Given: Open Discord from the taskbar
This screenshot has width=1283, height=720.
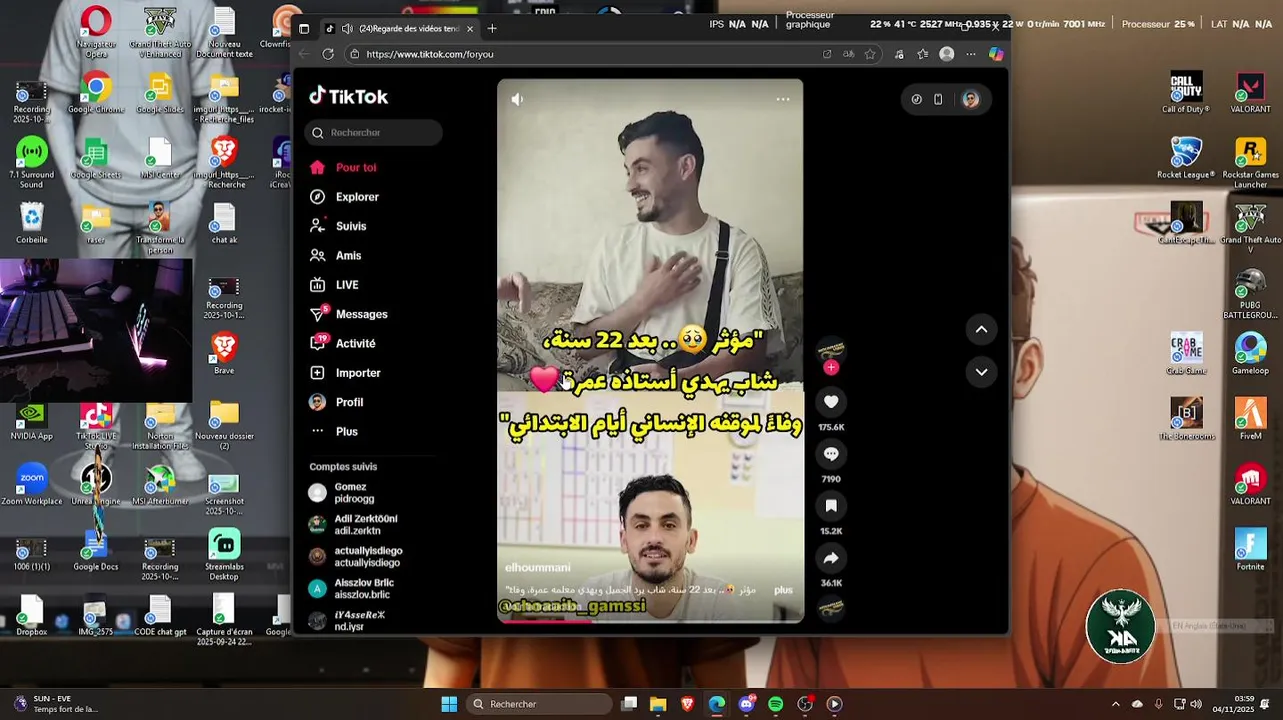Looking at the screenshot, I should (x=746, y=704).
